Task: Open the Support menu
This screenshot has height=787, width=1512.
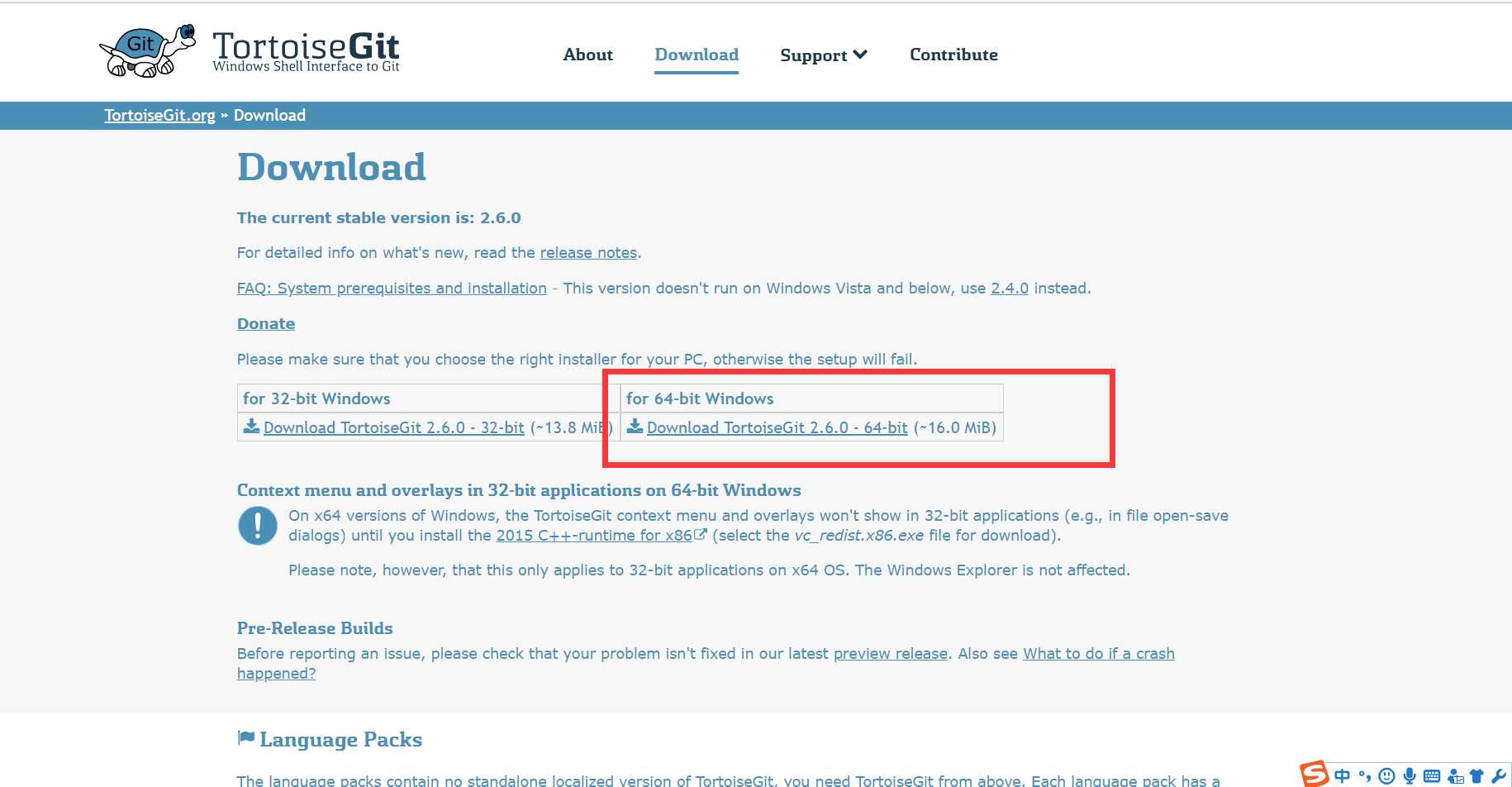Action: click(824, 55)
